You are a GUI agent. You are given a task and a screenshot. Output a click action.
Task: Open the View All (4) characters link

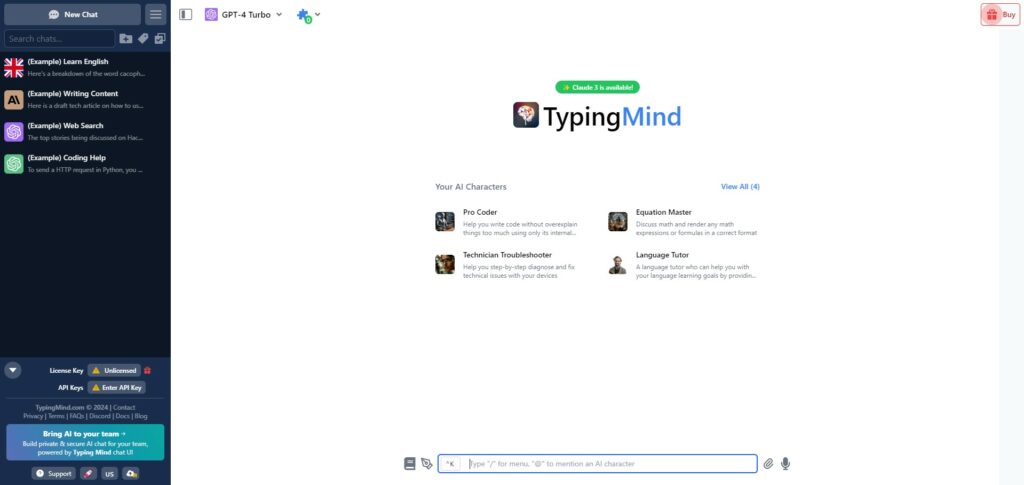pyautogui.click(x=740, y=187)
